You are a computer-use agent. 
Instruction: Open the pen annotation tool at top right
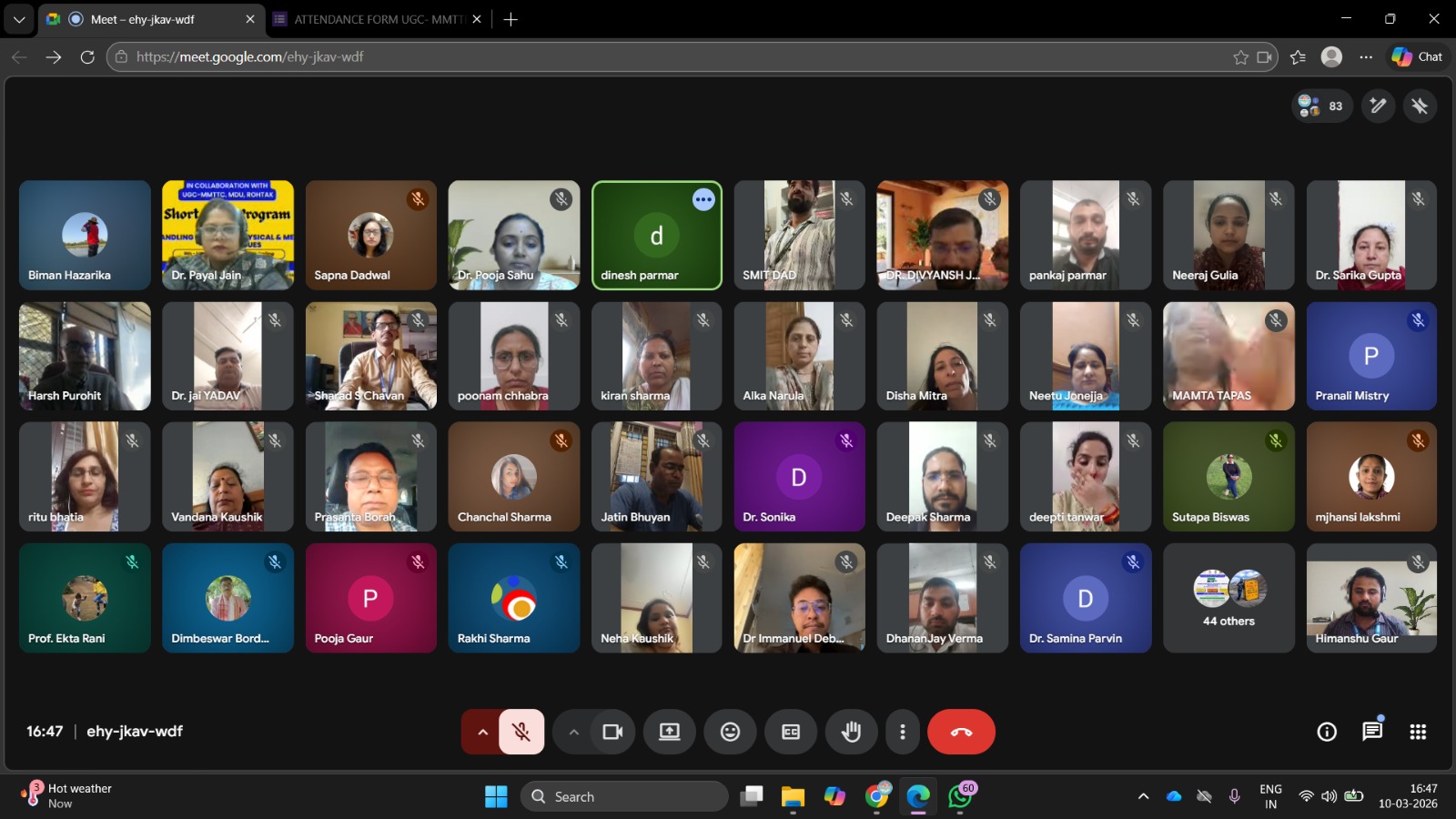pos(1378,106)
